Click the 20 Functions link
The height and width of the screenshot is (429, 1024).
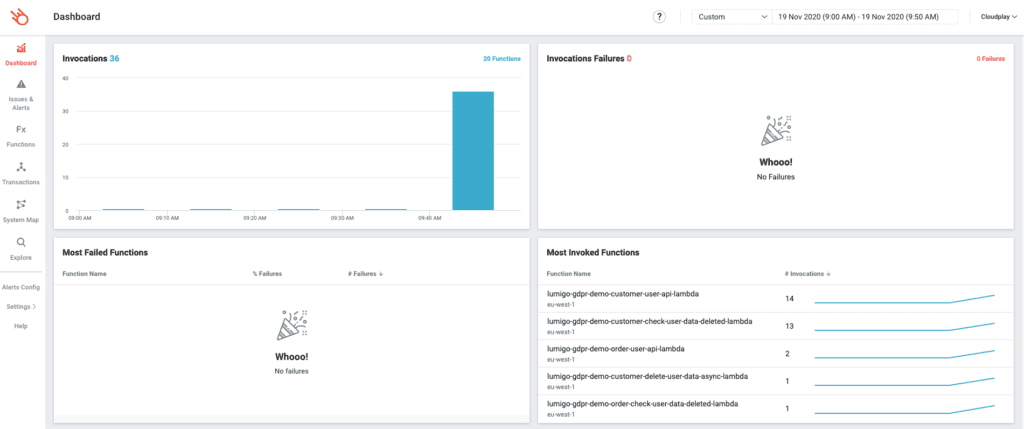point(502,59)
